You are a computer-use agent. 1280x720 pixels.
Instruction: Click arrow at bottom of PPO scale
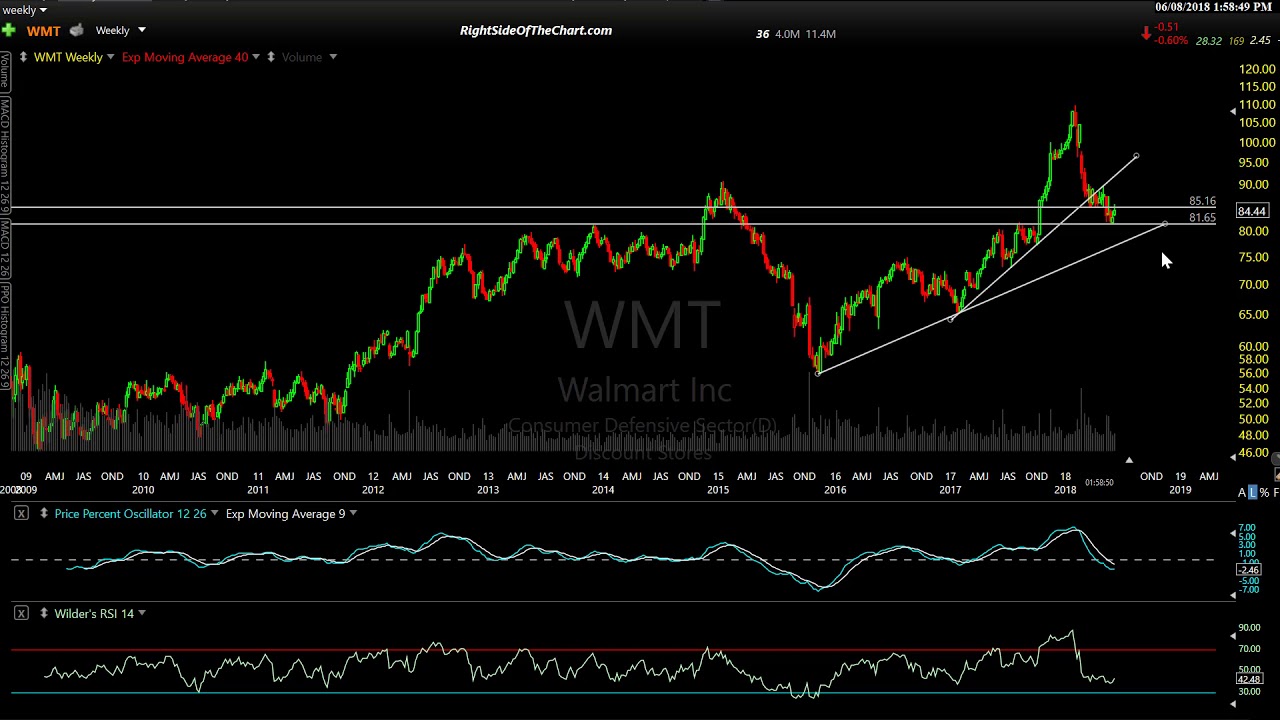pos(1232,595)
